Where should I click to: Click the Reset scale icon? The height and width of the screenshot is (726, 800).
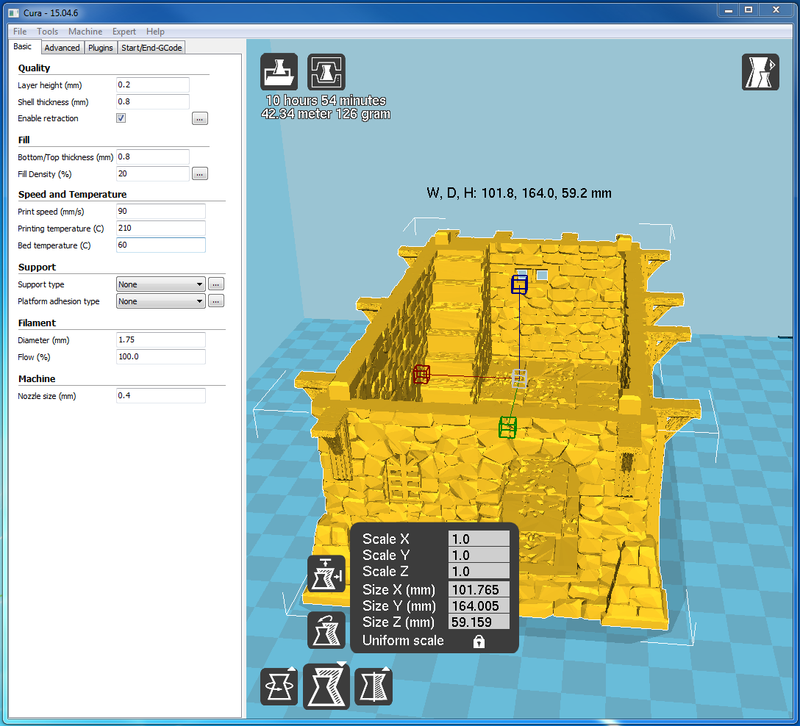[327, 630]
